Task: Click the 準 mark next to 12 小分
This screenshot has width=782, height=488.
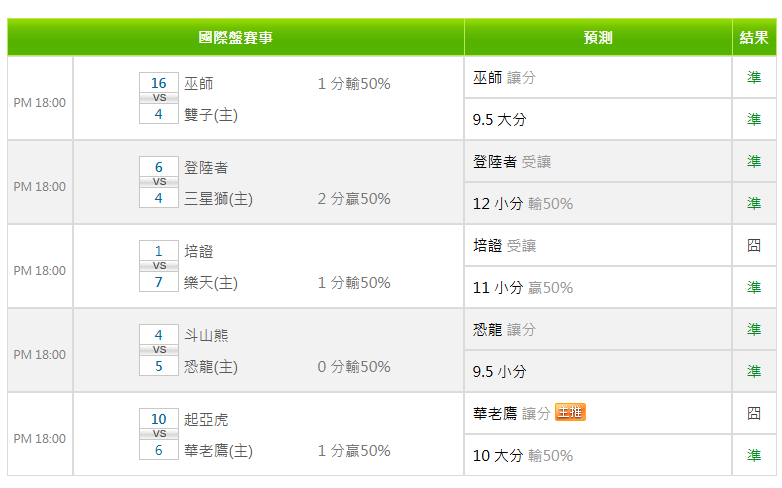Action: [754, 204]
